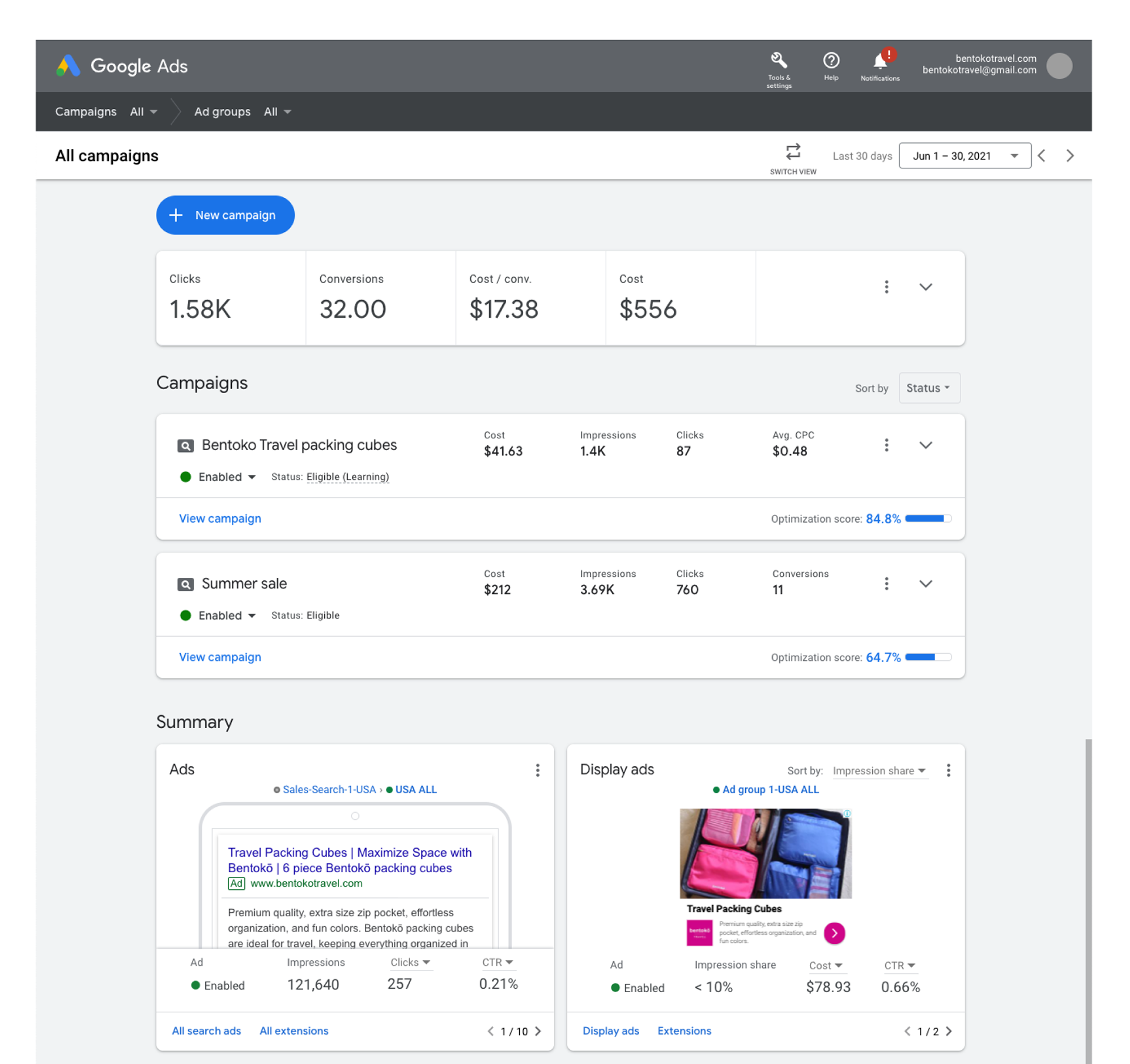Click the travel packing cubes display image
1130x1064 pixels.
[766, 853]
